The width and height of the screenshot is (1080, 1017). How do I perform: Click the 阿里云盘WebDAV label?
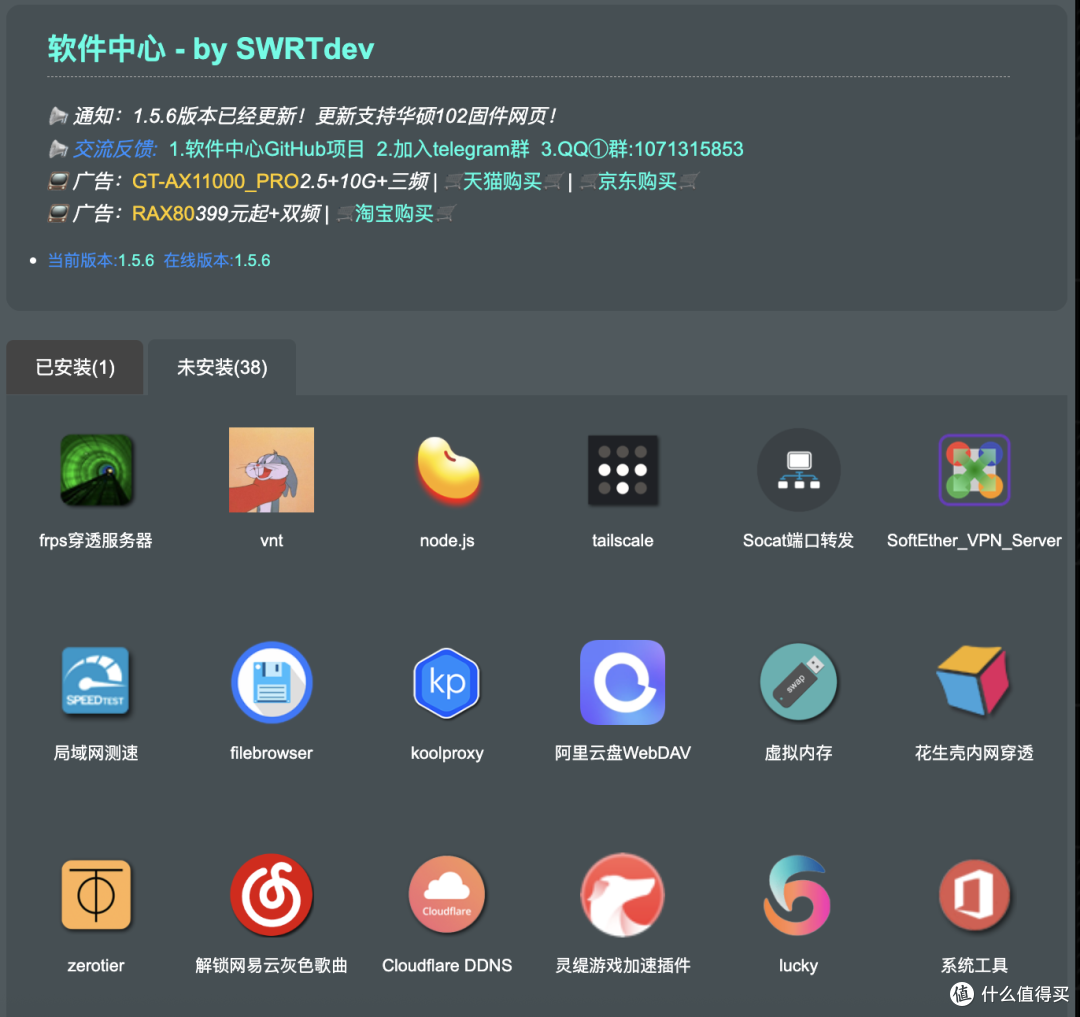(623, 753)
